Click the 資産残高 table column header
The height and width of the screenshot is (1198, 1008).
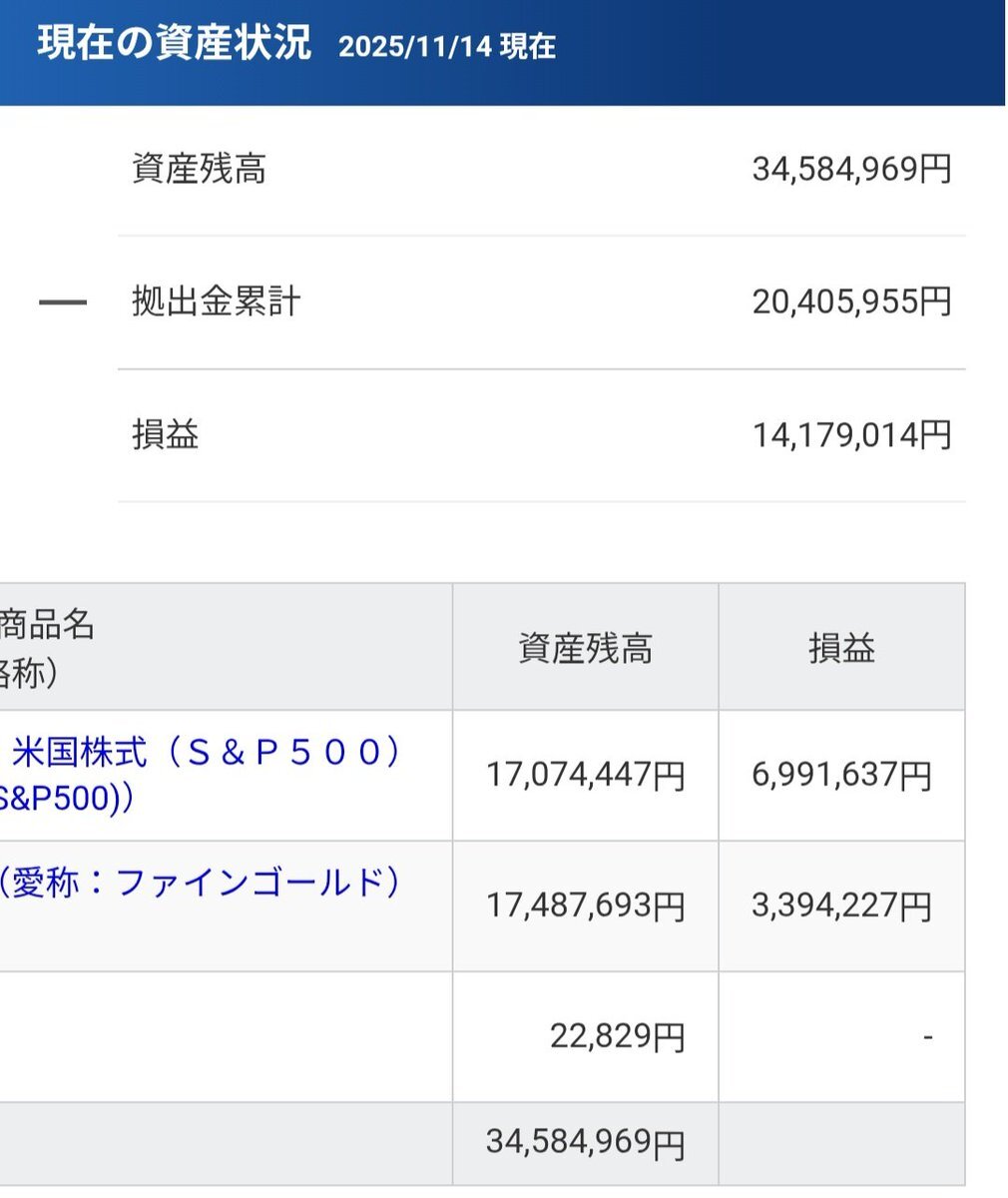(585, 649)
